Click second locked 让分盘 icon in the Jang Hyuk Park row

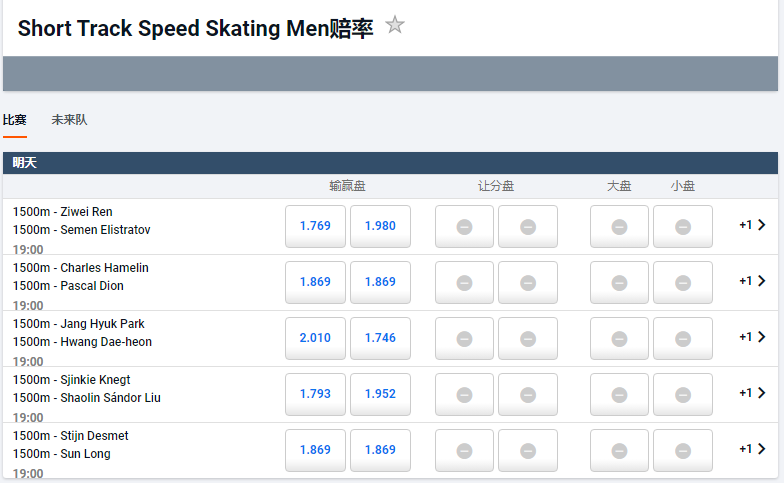tap(528, 339)
